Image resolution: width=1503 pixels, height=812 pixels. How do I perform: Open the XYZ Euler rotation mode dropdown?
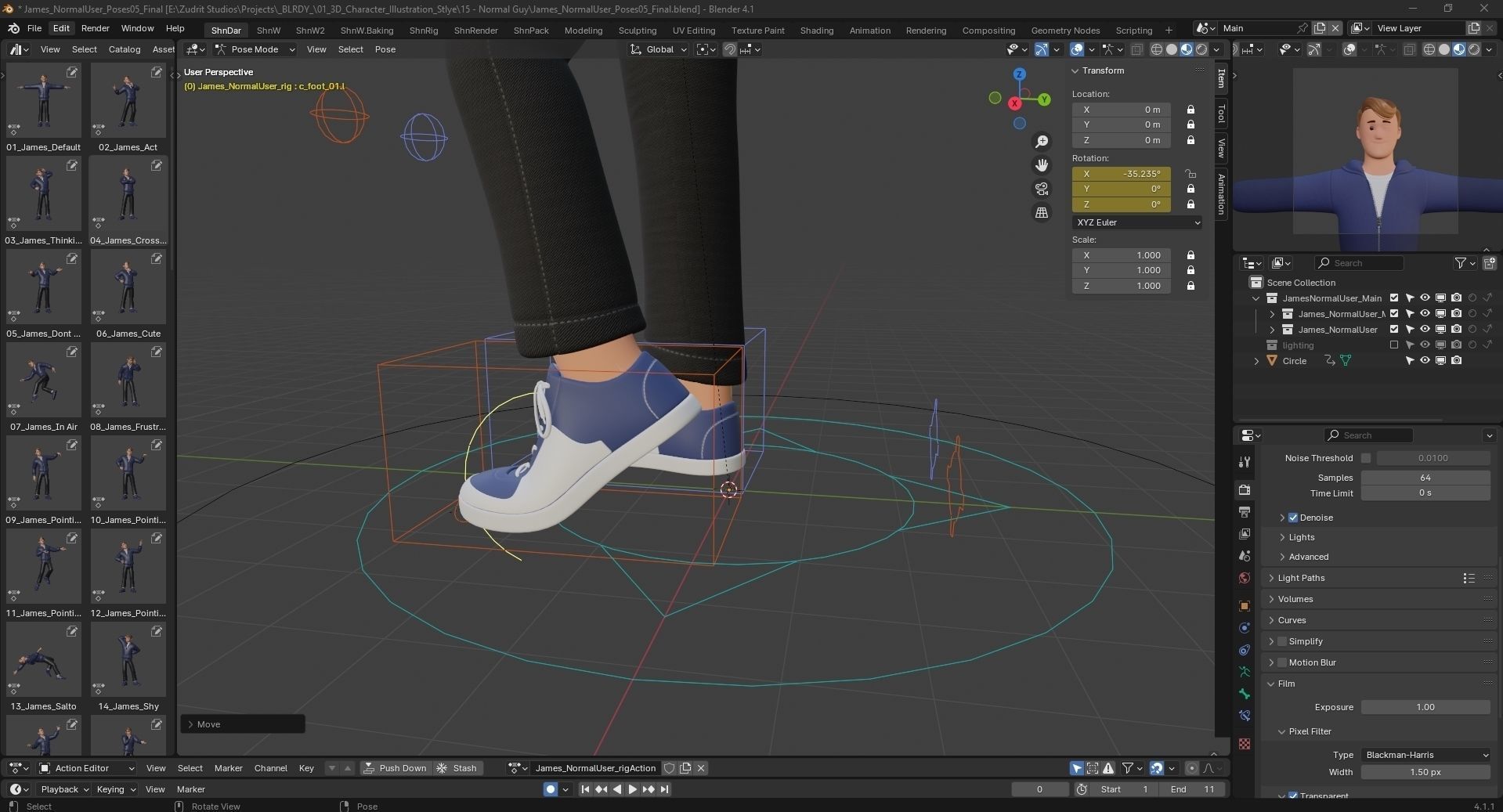pos(1136,222)
